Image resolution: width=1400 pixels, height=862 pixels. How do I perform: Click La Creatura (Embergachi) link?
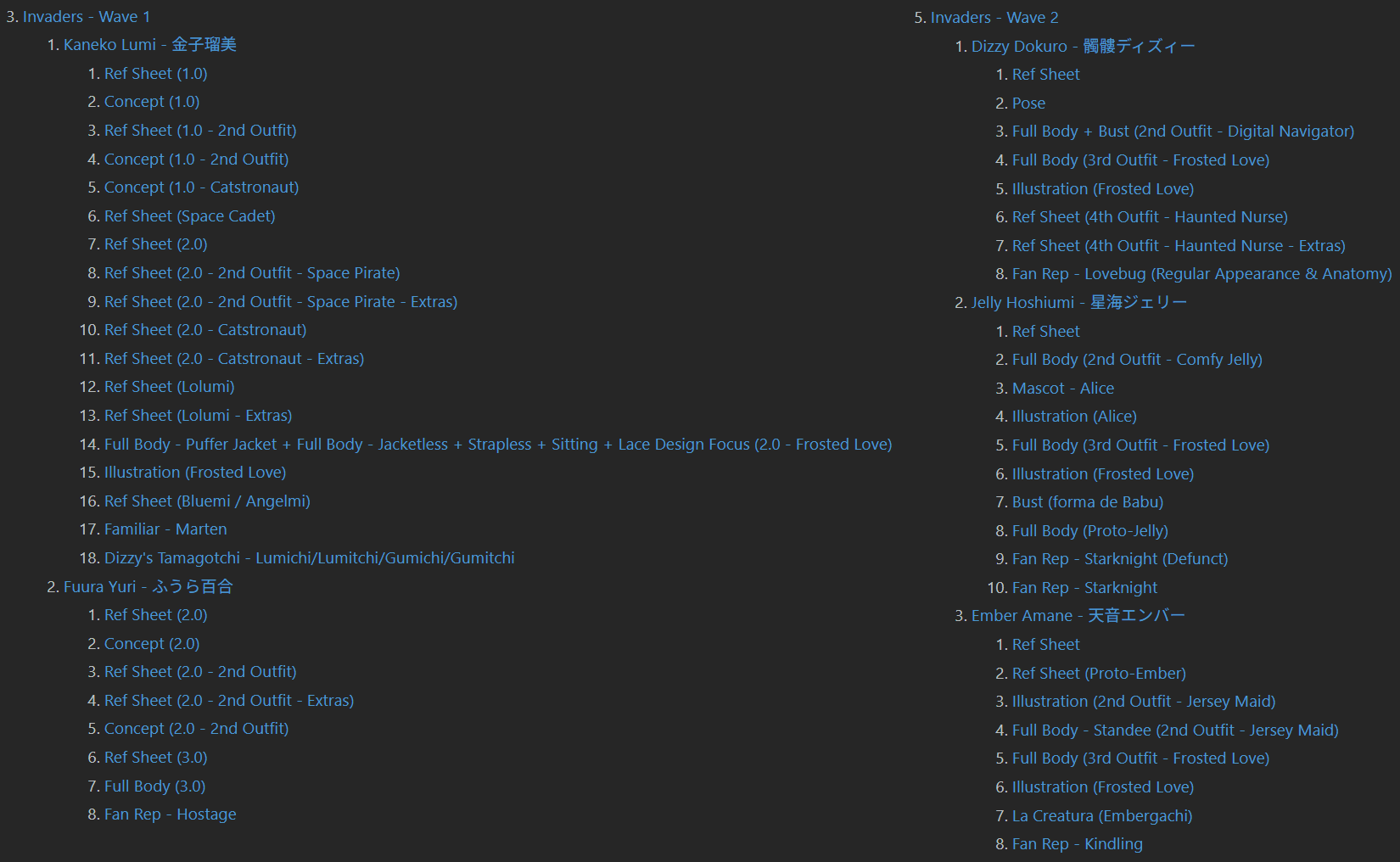tap(1101, 815)
